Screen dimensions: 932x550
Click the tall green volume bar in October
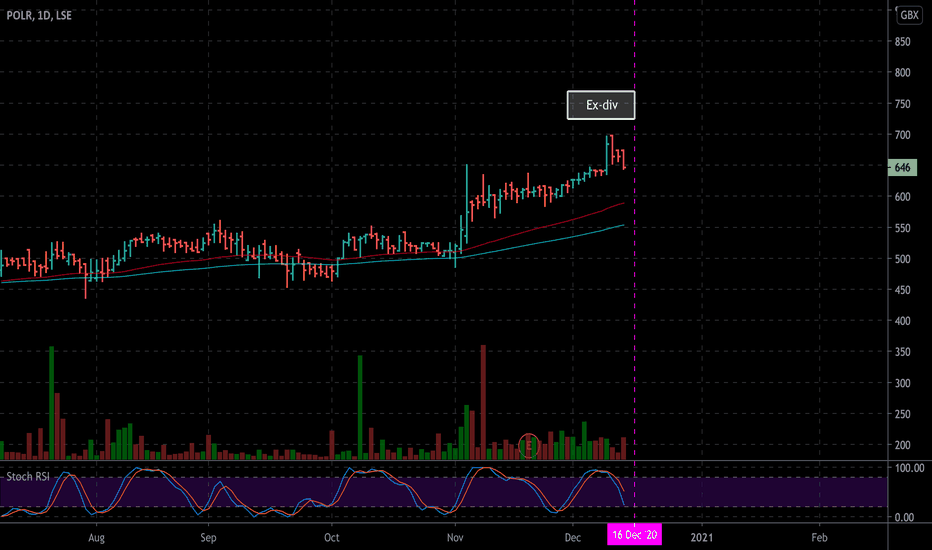click(360, 407)
